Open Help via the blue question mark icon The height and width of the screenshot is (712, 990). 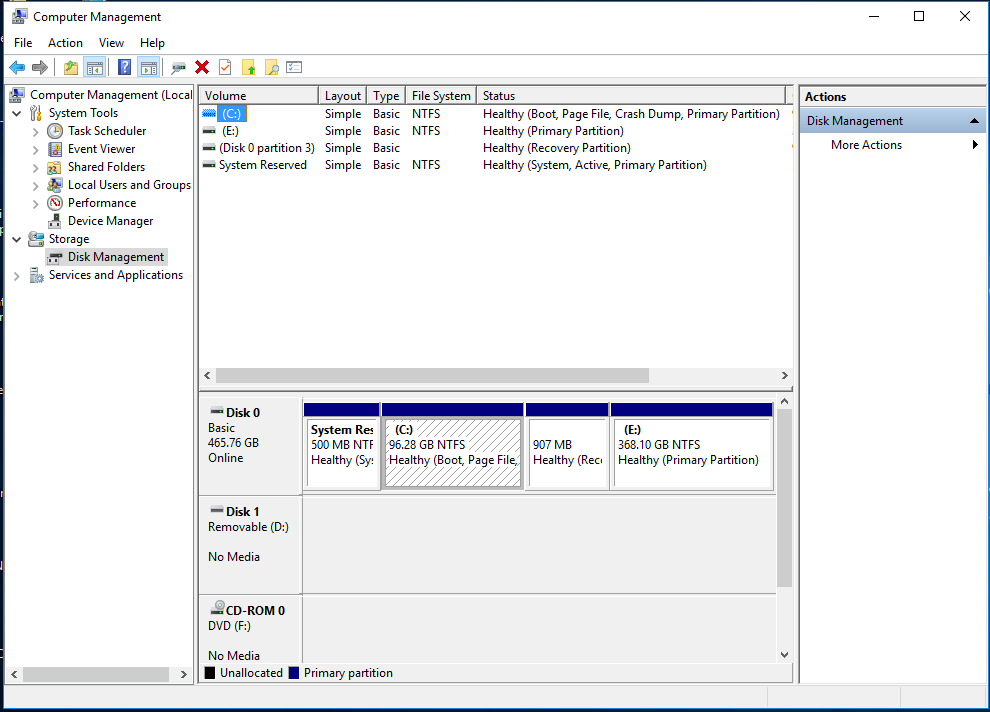pos(124,68)
